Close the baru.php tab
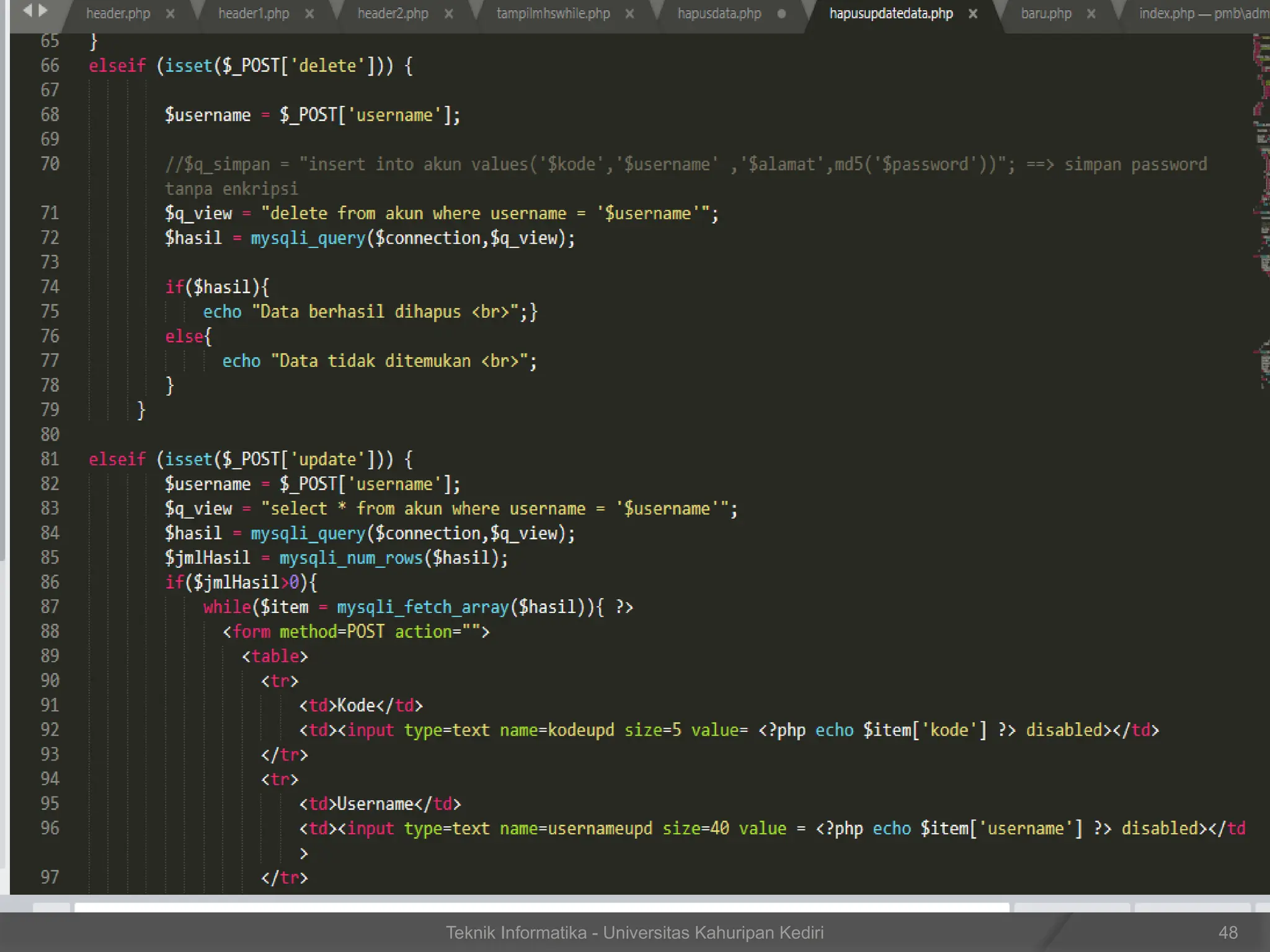1270x952 pixels. click(1091, 14)
